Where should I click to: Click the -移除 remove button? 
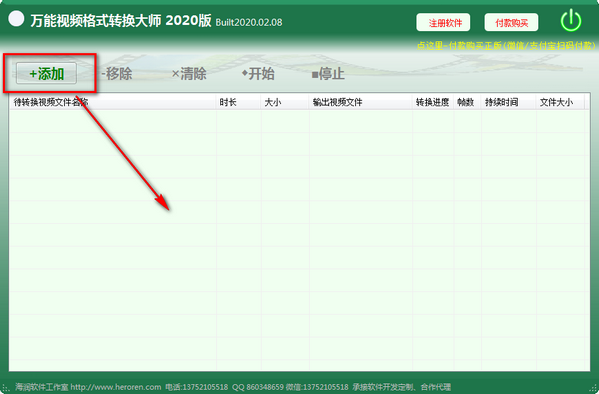[117, 73]
